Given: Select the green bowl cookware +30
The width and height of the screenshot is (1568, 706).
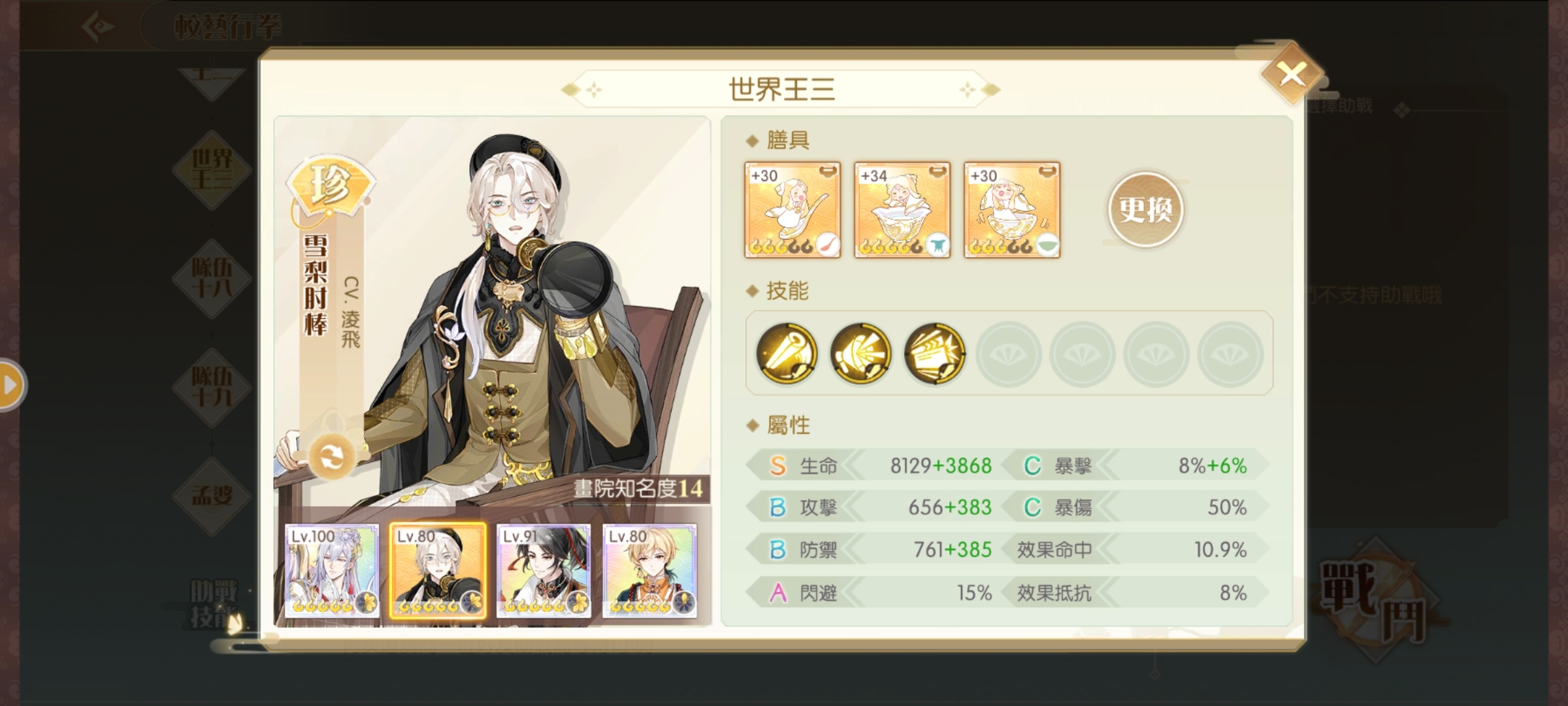Looking at the screenshot, I should coord(1012,210).
